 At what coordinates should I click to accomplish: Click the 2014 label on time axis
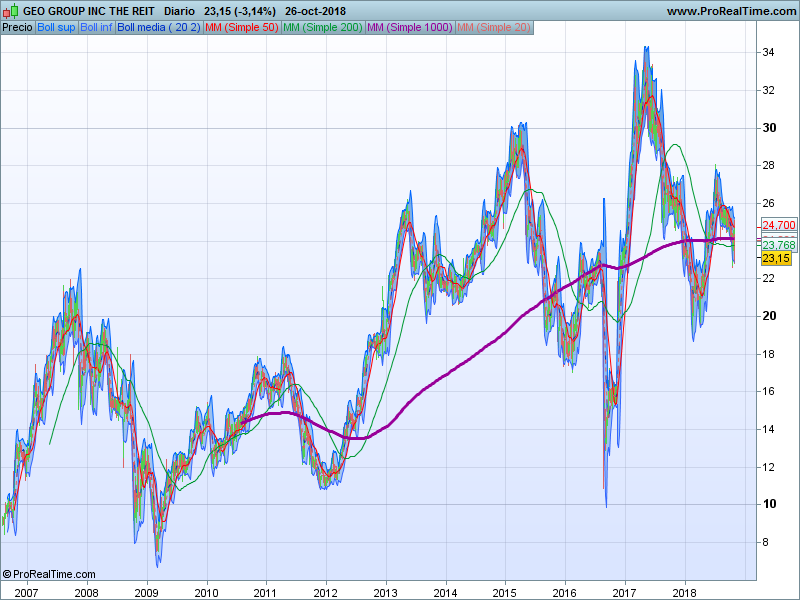(x=445, y=593)
